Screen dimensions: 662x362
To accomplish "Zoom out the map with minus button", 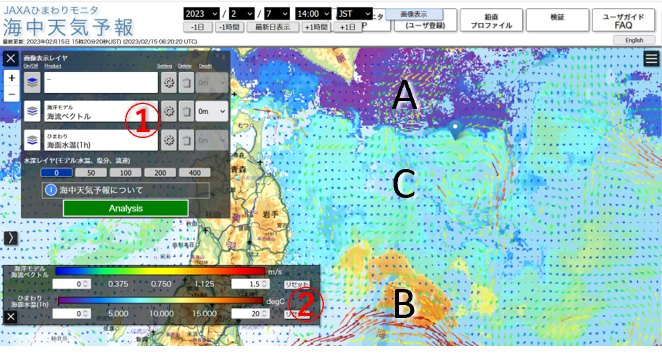I will point(12,94).
